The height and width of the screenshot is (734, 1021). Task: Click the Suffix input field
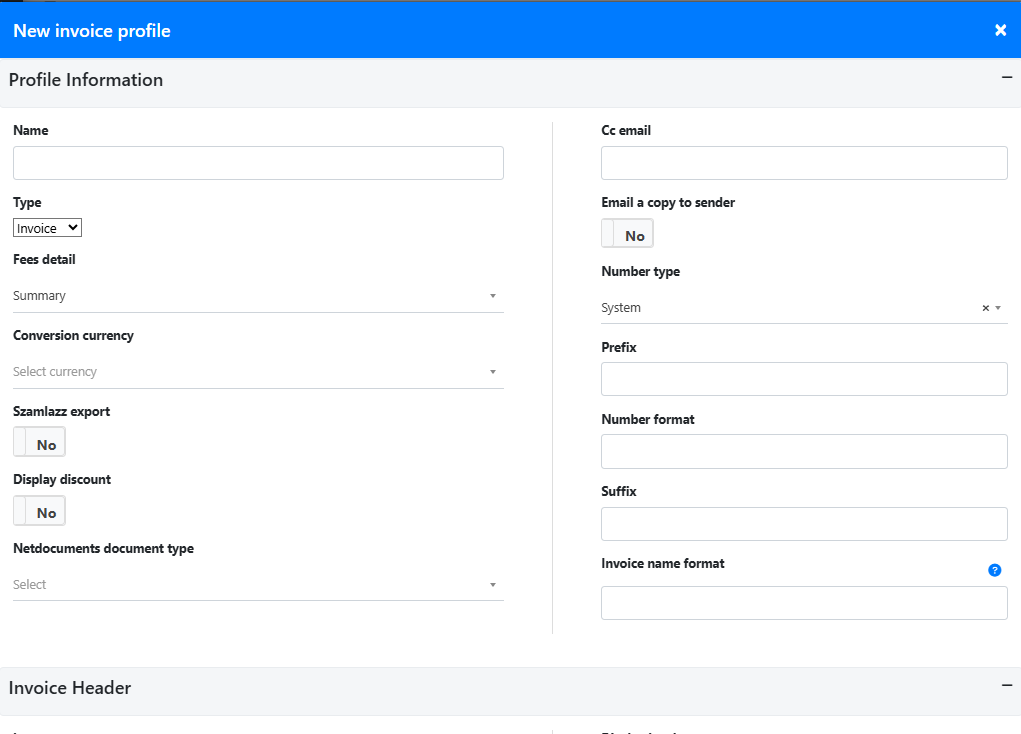[x=804, y=523]
